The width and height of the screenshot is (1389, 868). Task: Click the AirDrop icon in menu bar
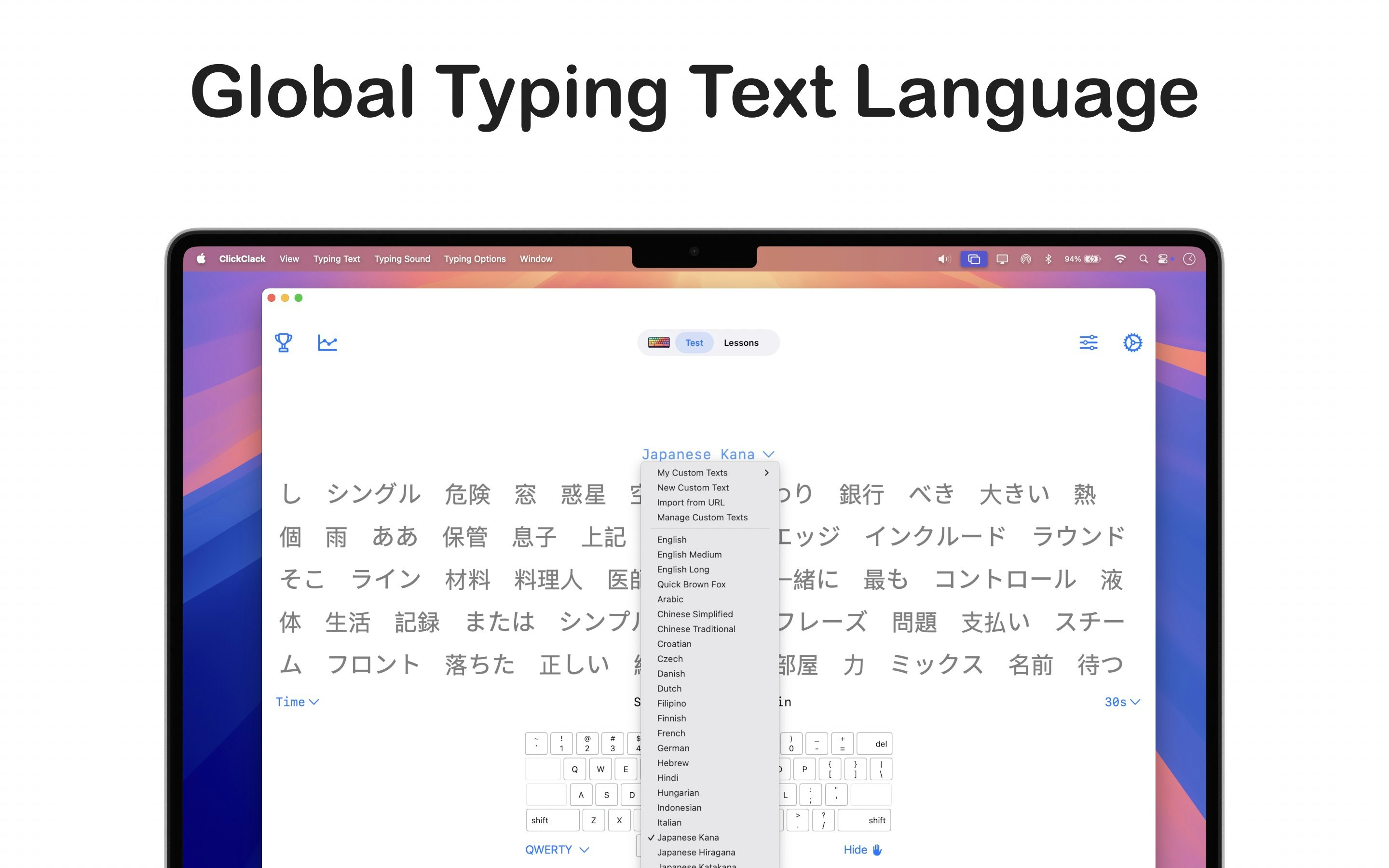click(1026, 259)
